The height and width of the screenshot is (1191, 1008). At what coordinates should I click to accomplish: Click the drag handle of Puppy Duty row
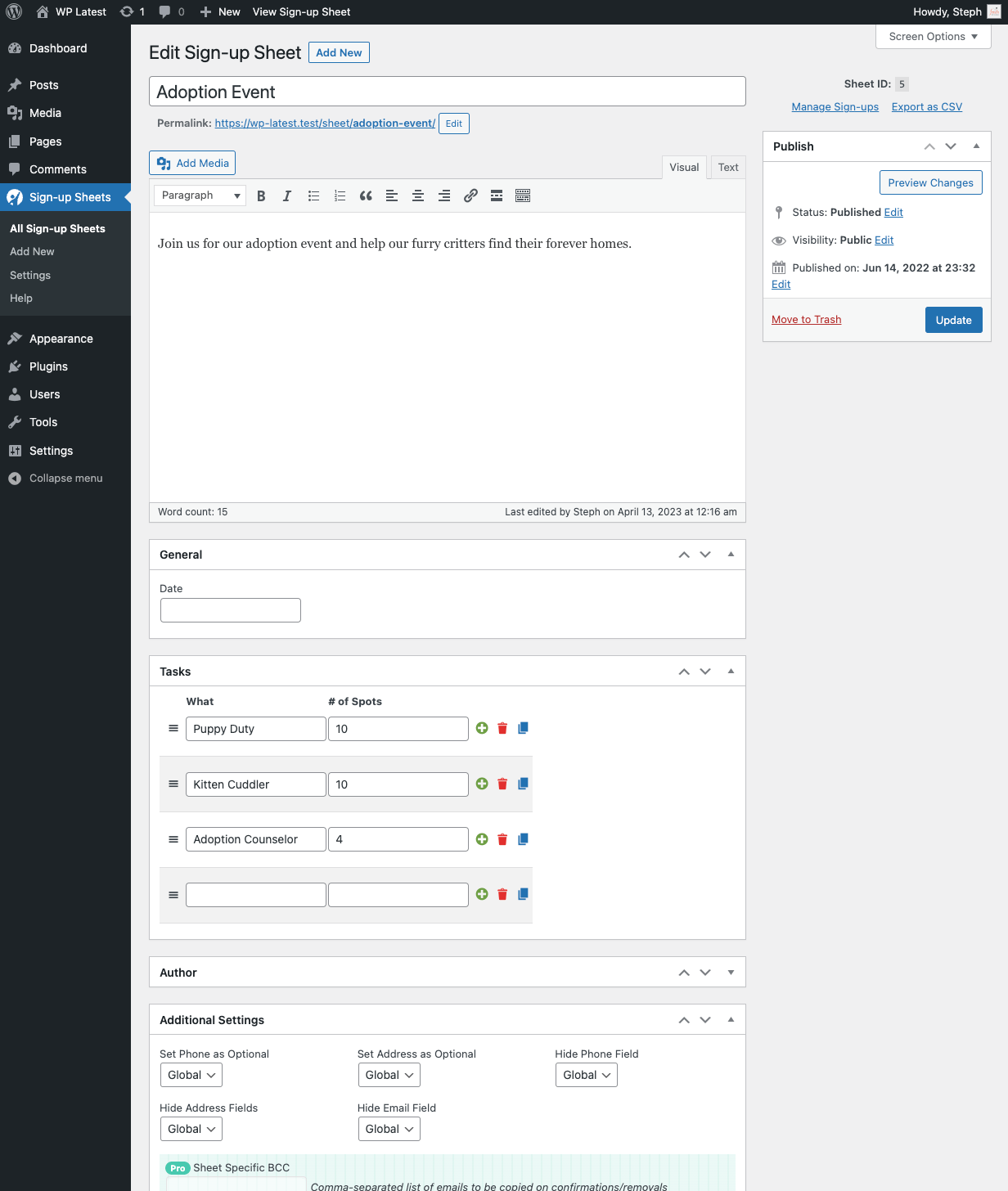click(173, 728)
